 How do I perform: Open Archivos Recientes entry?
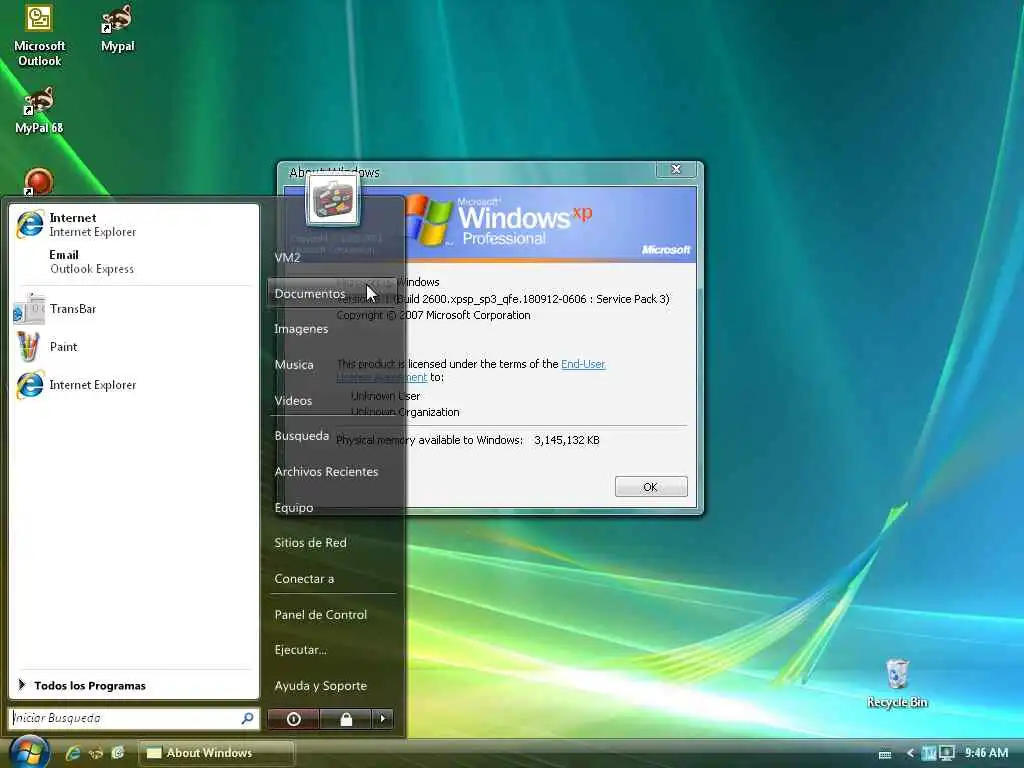click(x=326, y=472)
